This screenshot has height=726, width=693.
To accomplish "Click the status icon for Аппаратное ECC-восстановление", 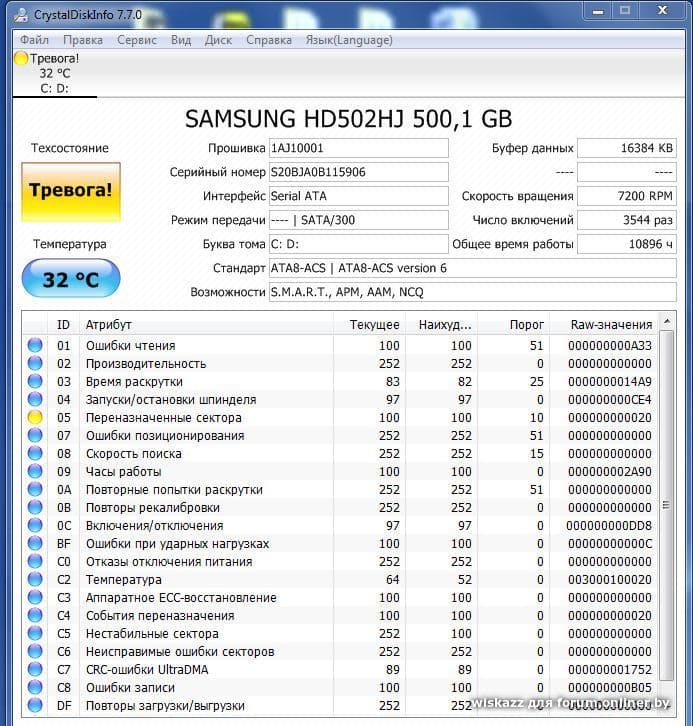I will point(35,597).
